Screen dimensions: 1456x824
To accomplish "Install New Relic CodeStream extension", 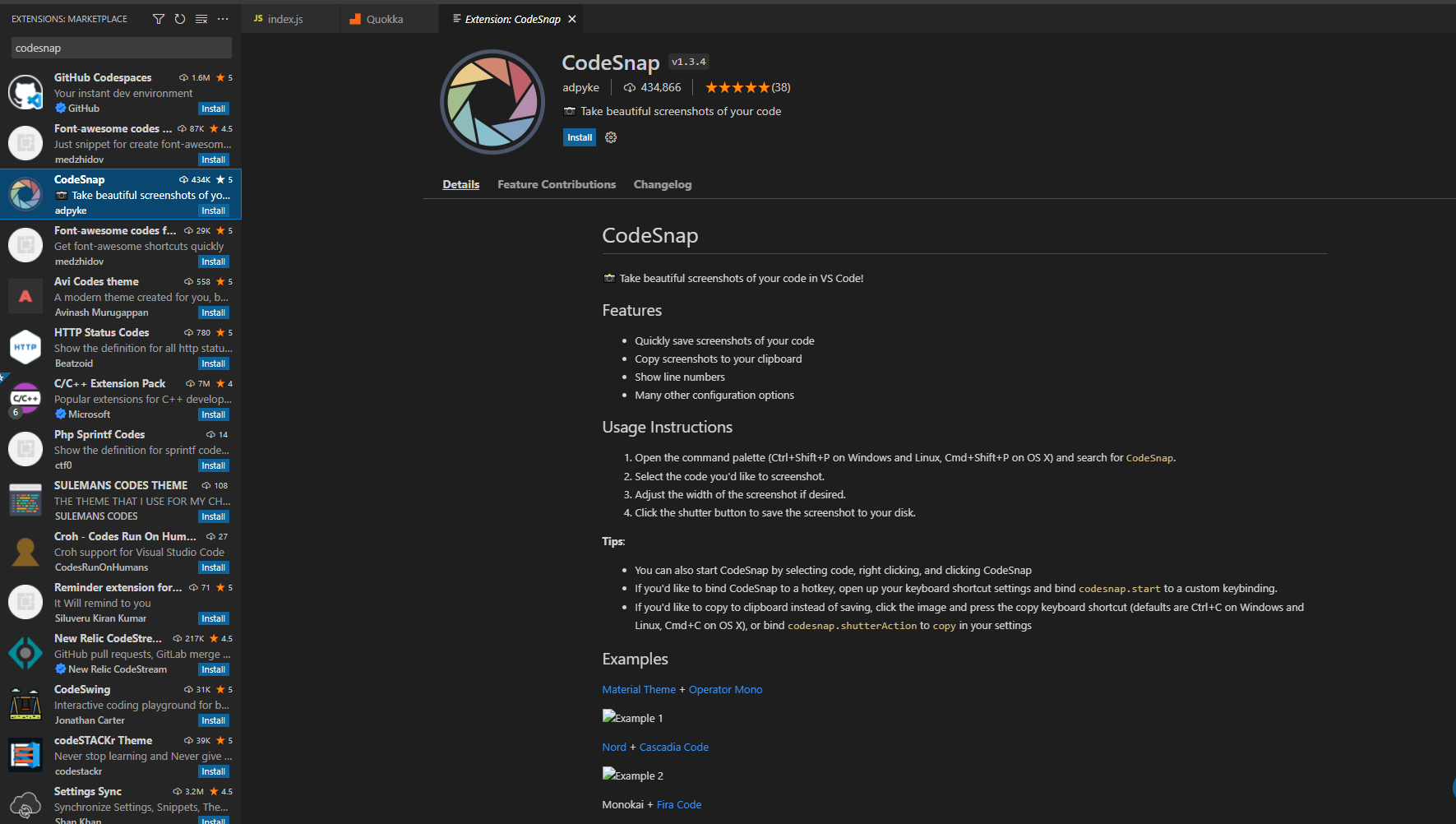I will pos(214,669).
